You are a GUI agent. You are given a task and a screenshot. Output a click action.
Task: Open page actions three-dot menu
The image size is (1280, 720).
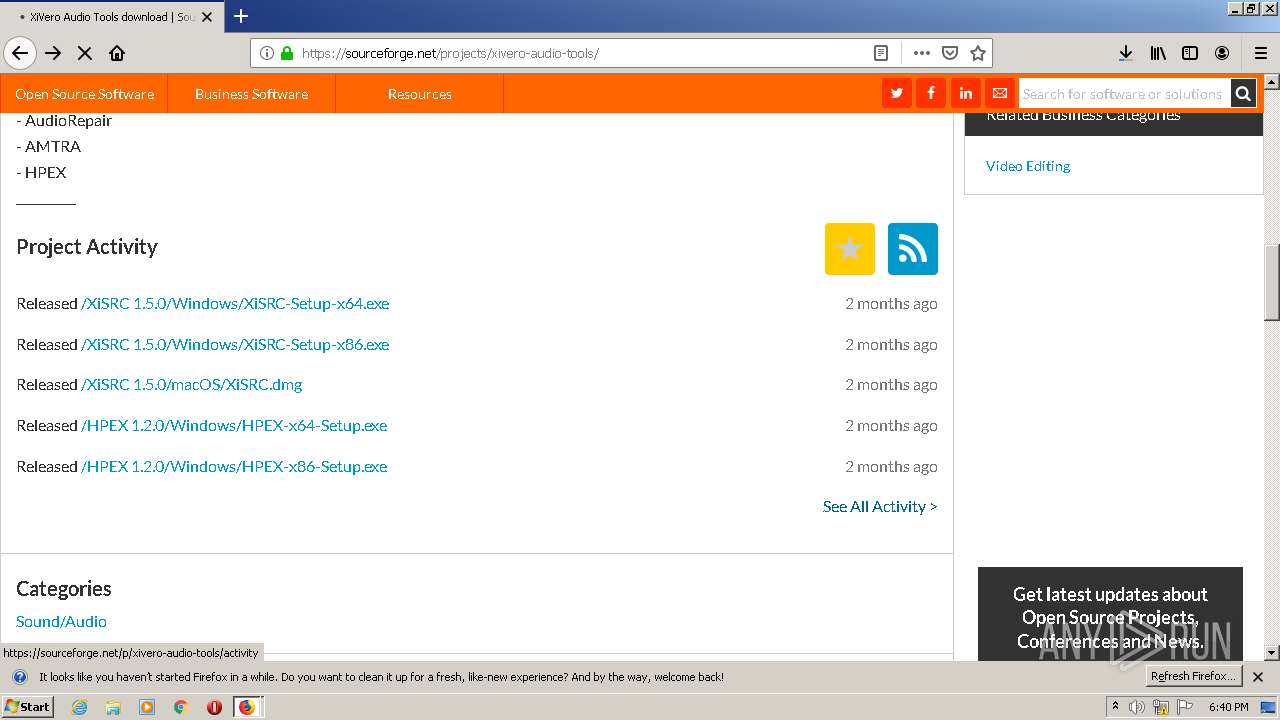click(922, 53)
